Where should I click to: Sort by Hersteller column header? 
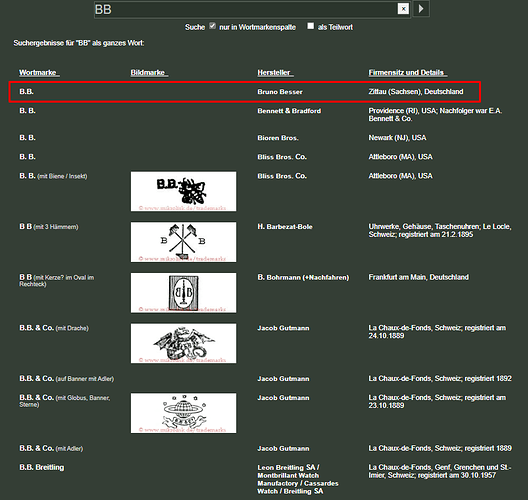(275, 73)
